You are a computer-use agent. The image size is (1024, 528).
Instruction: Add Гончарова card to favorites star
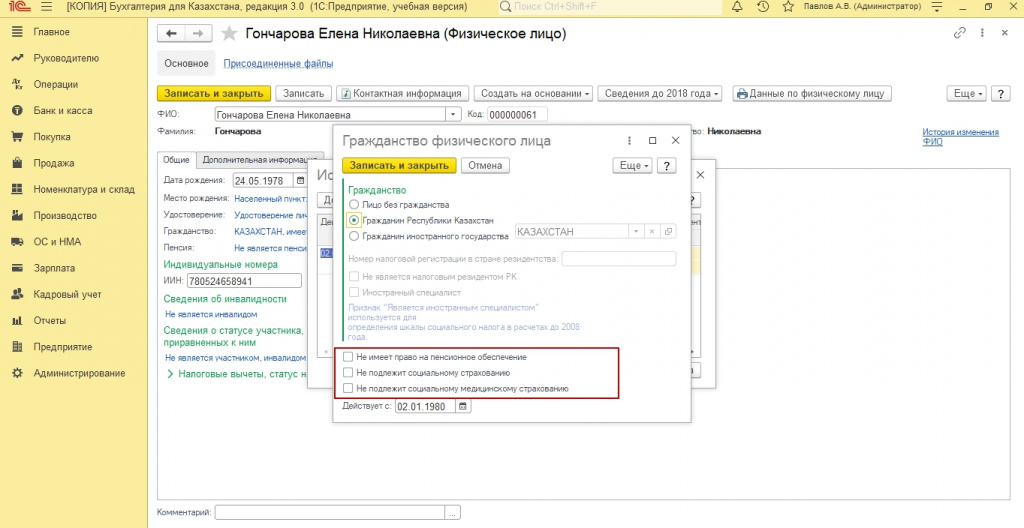pos(229,34)
